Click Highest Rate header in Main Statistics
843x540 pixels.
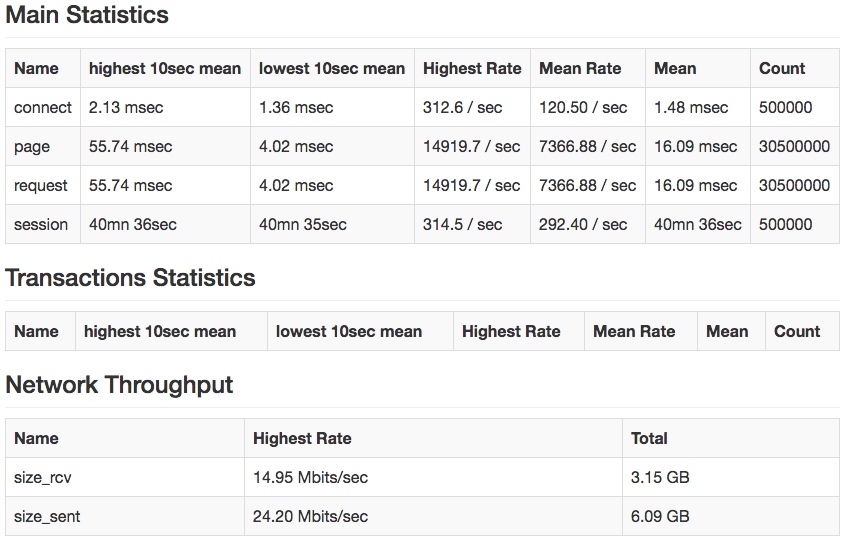[472, 68]
